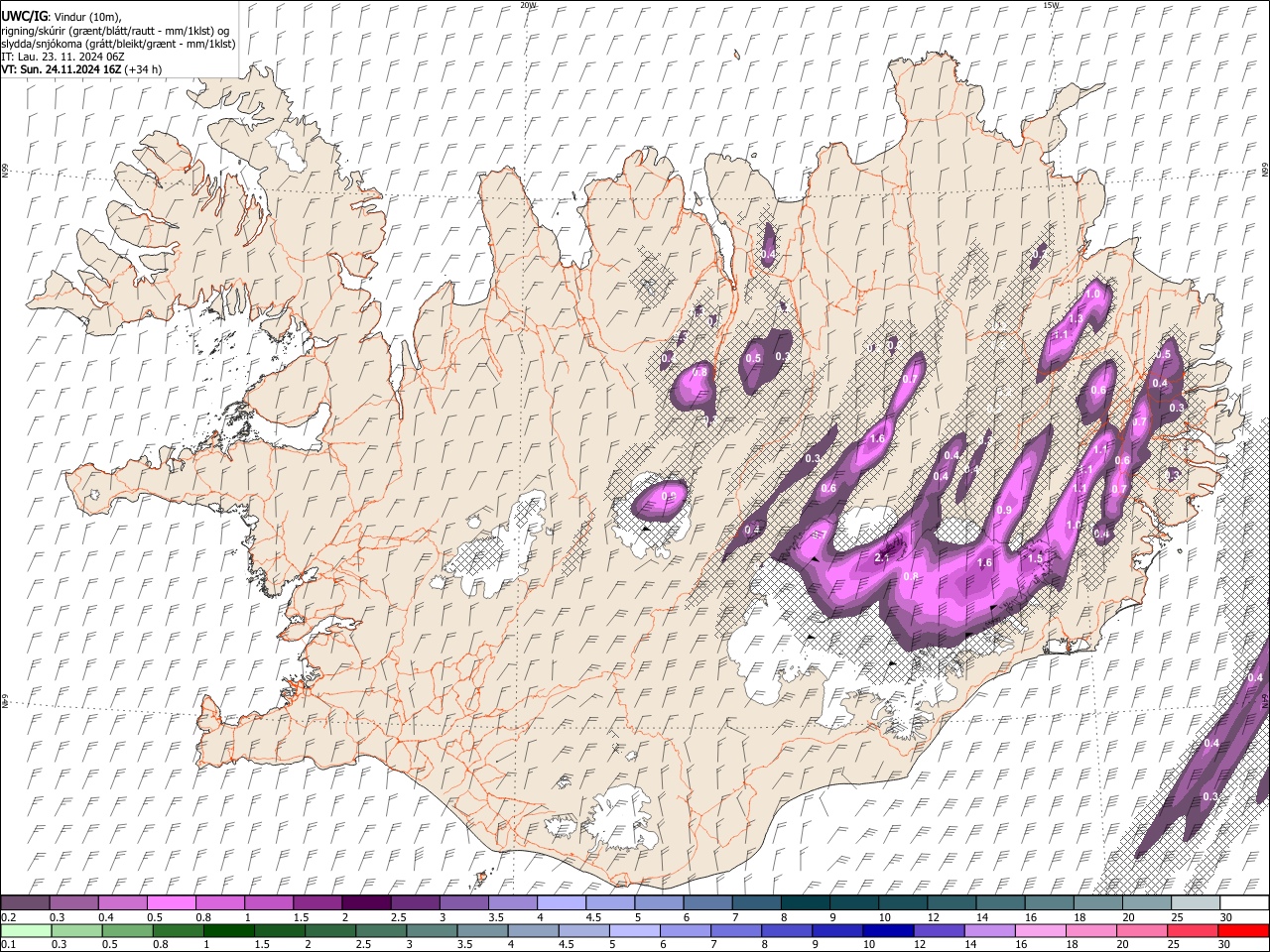Select the dark teal top-row swatch labeled 8
Image resolution: width=1270 pixels, height=952 pixels.
tap(806, 902)
